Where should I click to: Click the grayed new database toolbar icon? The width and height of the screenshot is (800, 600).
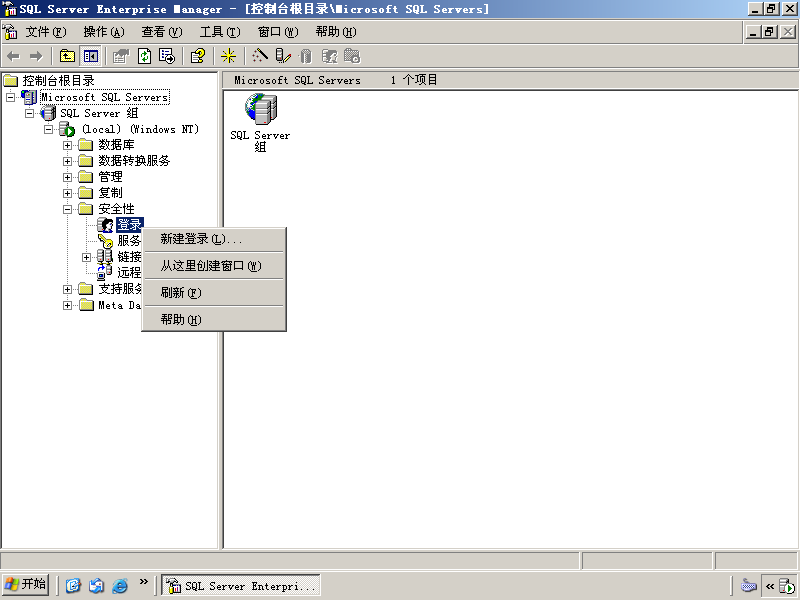click(306, 56)
